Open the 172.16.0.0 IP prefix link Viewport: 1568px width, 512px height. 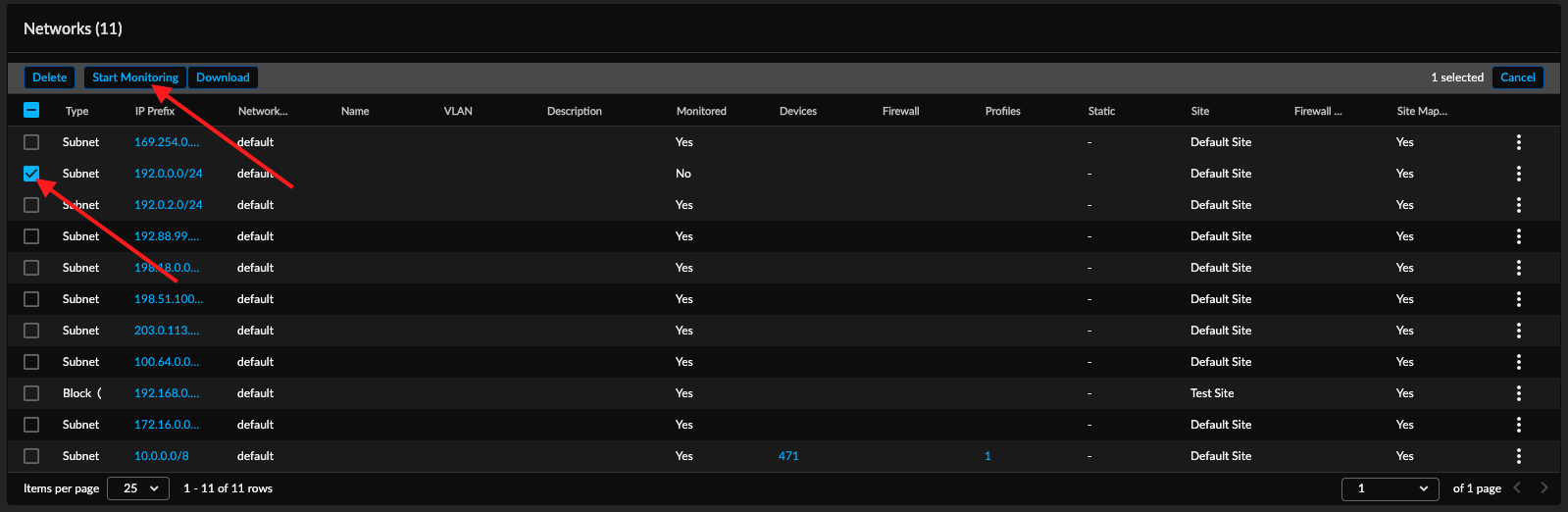[x=167, y=425]
